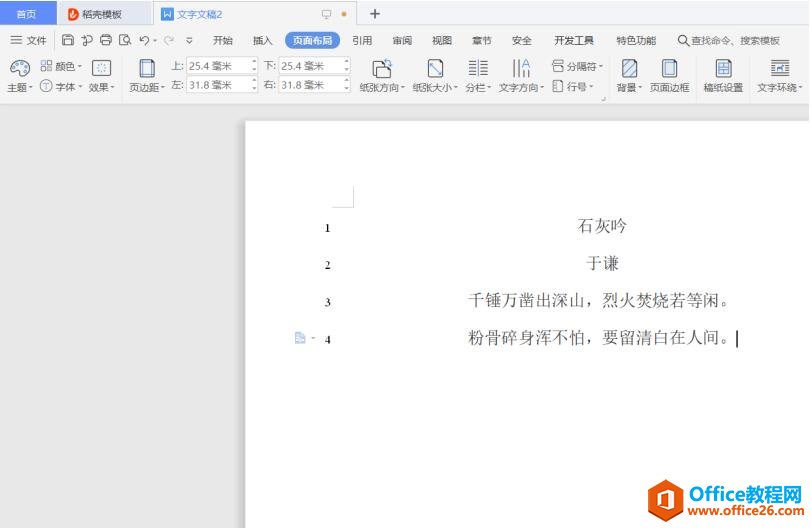
Task: Open 效果 theme effects
Action: (x=101, y=76)
